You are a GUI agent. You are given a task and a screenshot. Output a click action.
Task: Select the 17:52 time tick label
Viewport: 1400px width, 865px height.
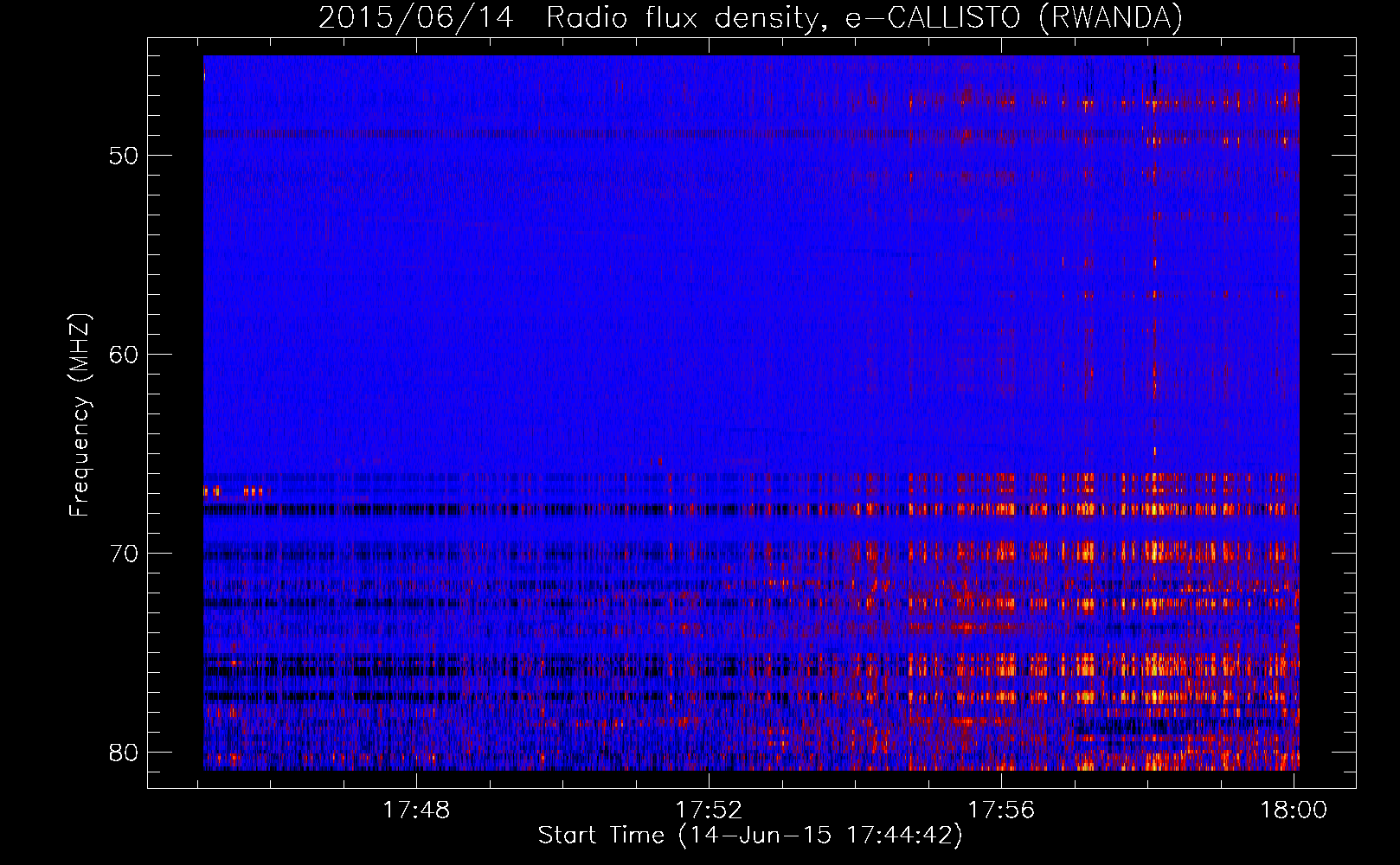(709, 810)
